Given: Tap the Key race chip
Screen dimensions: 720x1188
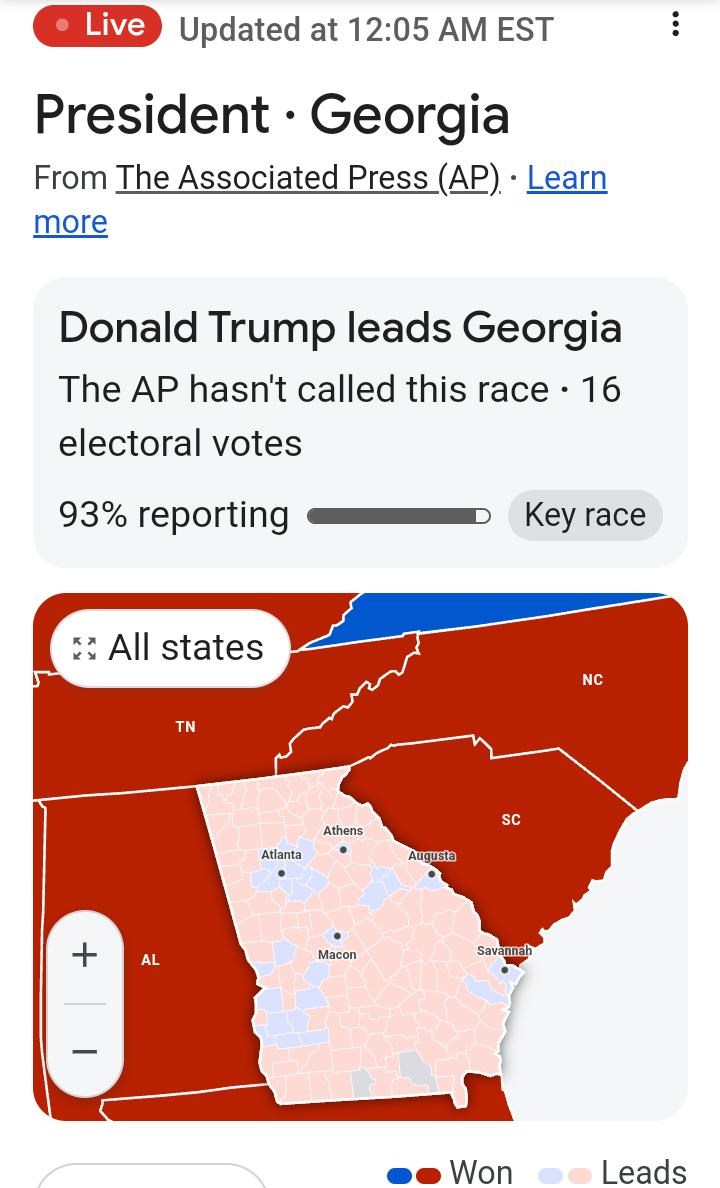Looking at the screenshot, I should click(x=585, y=515).
